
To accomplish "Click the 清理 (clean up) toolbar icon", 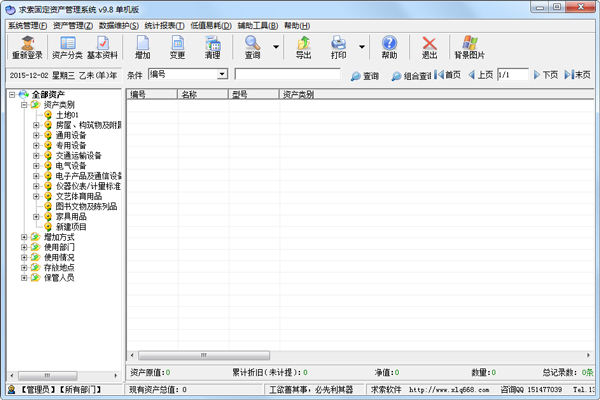I will pos(212,47).
